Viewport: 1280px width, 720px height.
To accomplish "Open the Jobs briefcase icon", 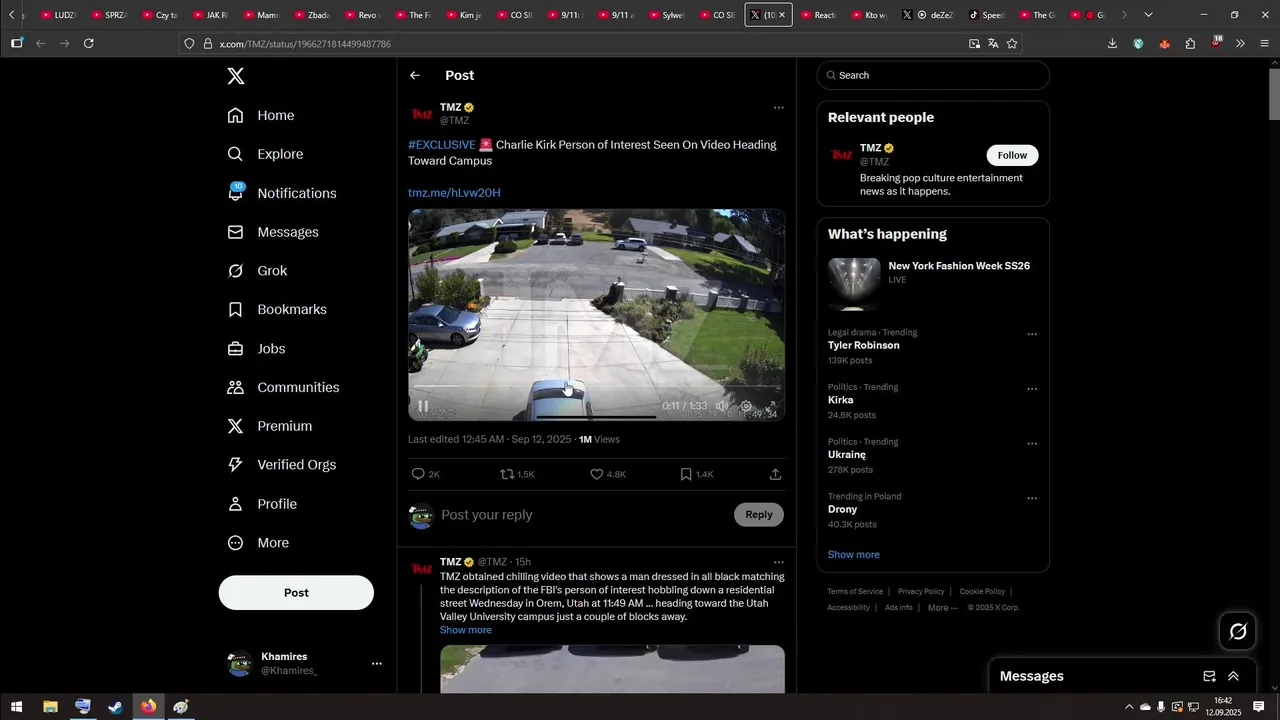I will [x=235, y=349].
